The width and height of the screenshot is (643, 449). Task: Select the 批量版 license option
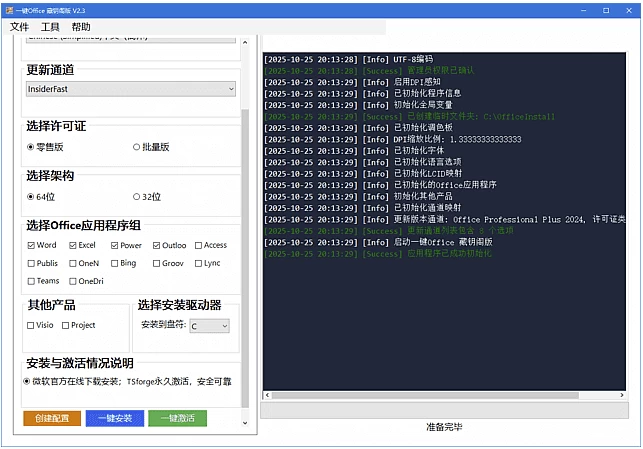coord(137,147)
